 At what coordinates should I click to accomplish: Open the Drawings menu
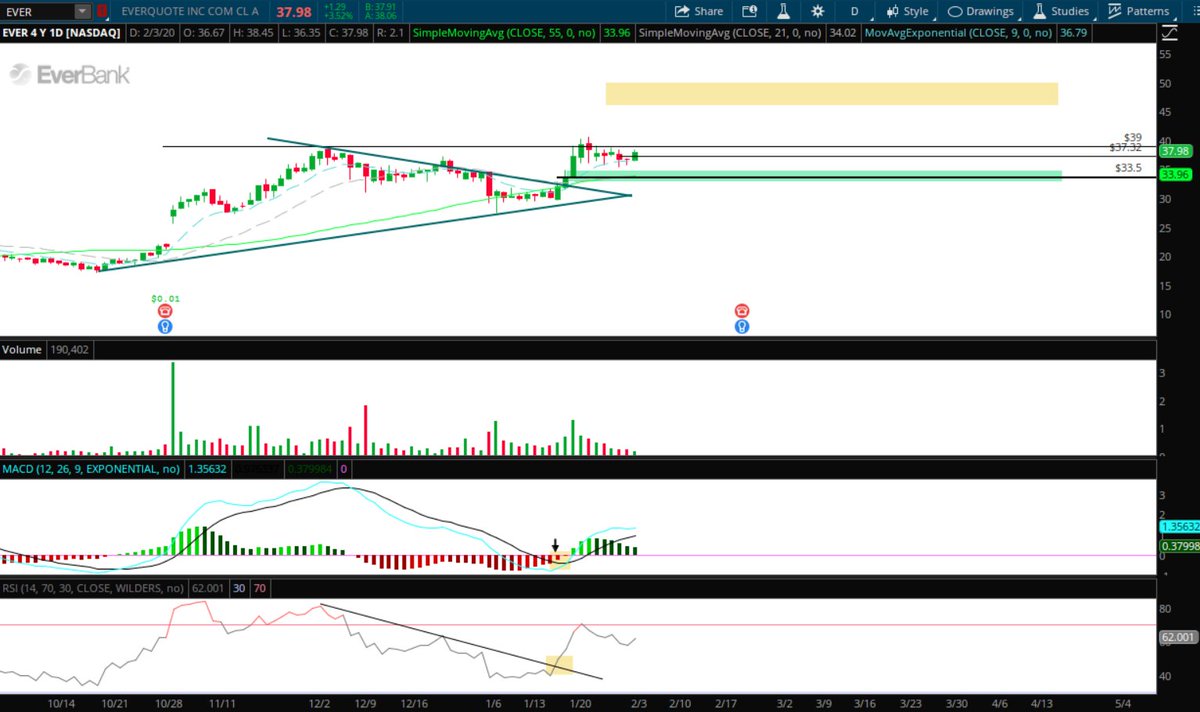click(x=981, y=11)
